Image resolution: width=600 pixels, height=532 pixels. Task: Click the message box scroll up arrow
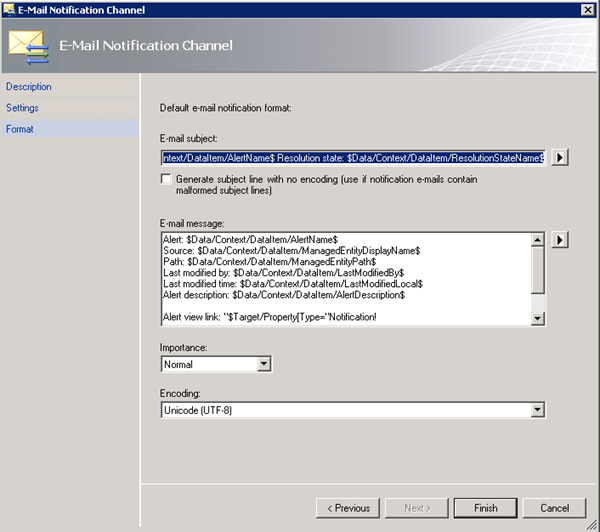(538, 240)
